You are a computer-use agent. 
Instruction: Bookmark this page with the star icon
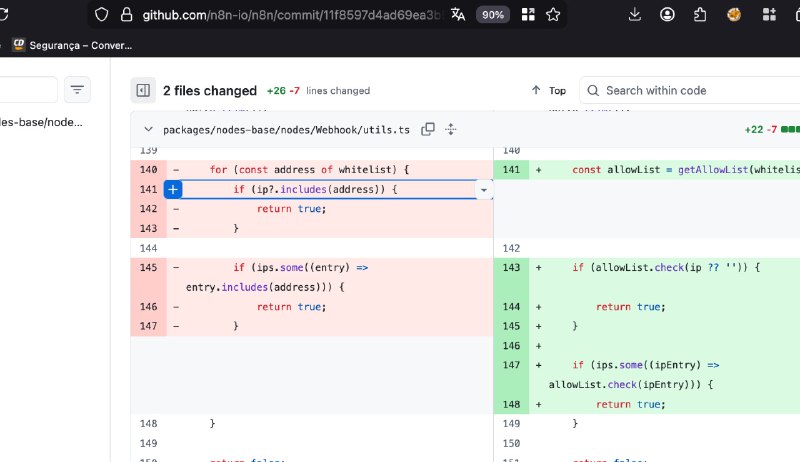[552, 14]
